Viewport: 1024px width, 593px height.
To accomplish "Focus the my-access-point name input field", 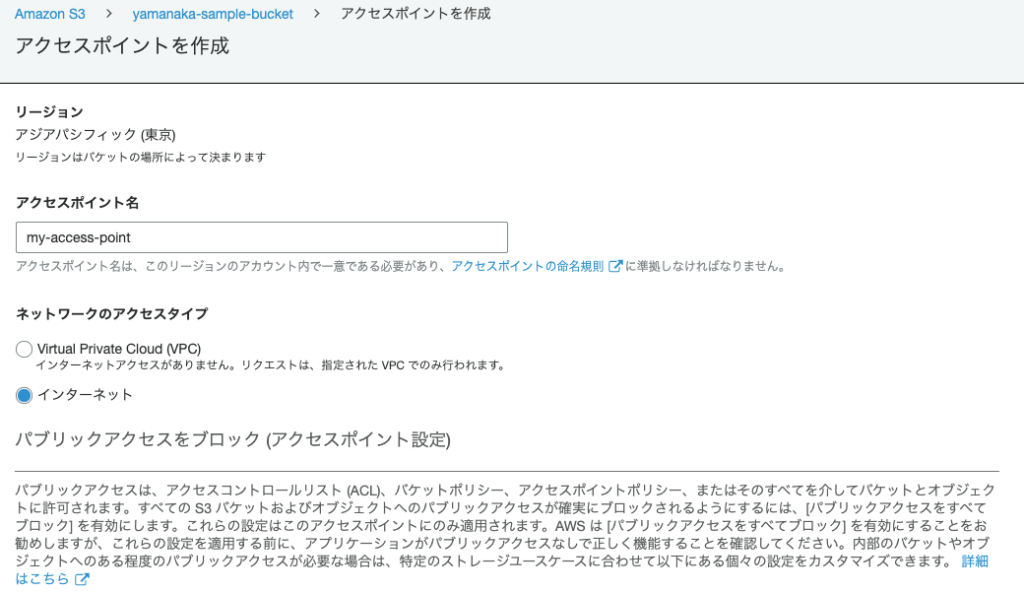I will [261, 238].
